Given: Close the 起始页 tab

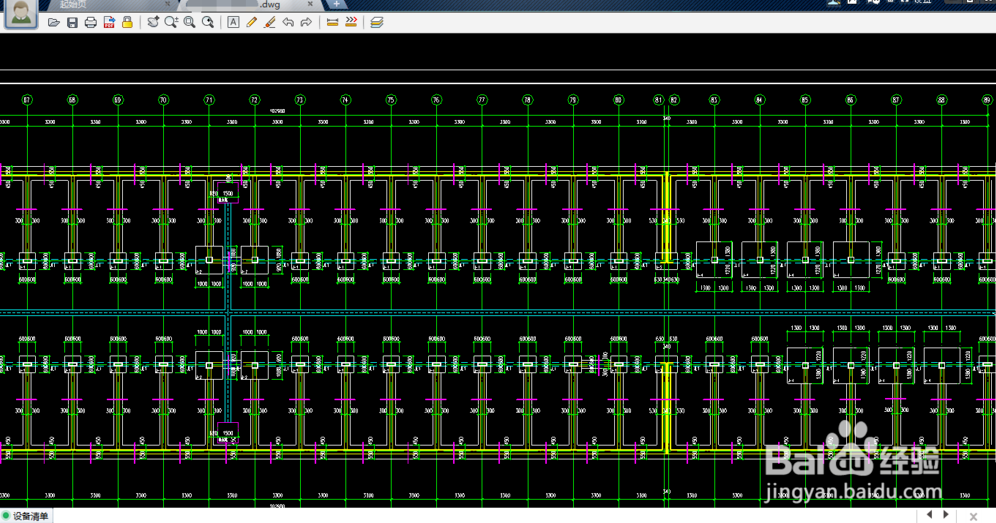Looking at the screenshot, I should (168, 4).
